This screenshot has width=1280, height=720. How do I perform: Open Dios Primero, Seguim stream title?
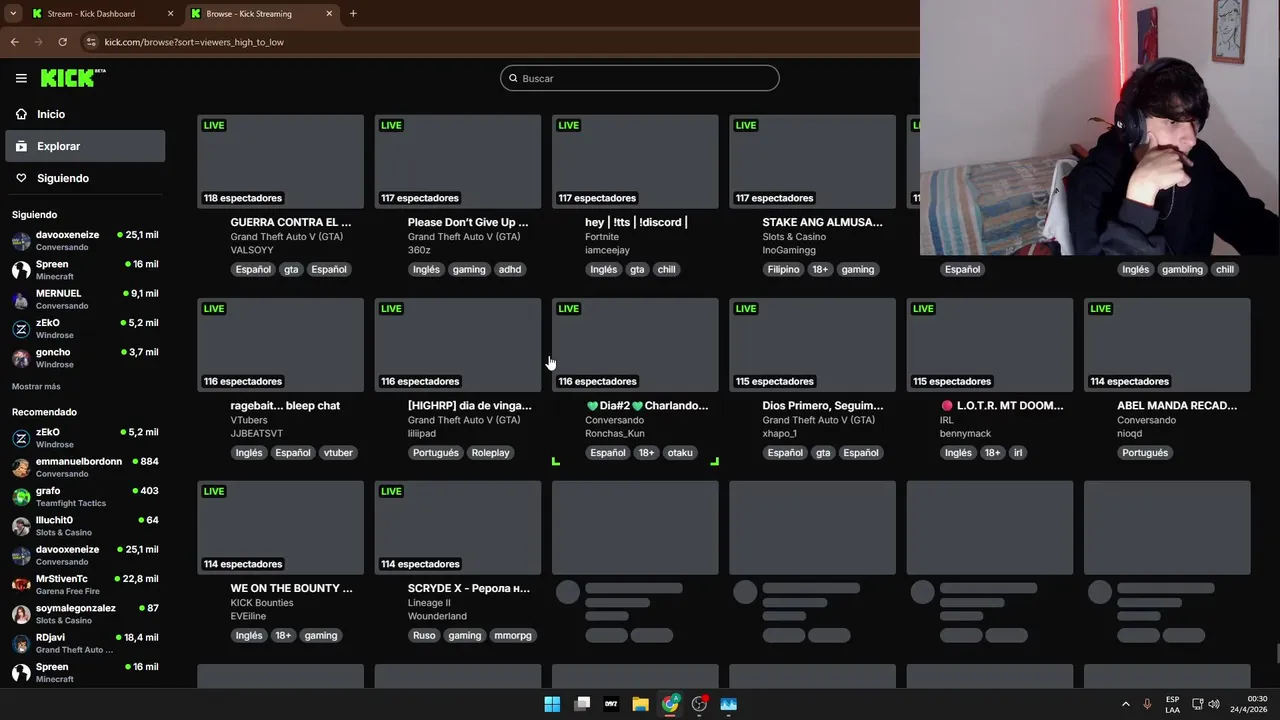coord(823,405)
